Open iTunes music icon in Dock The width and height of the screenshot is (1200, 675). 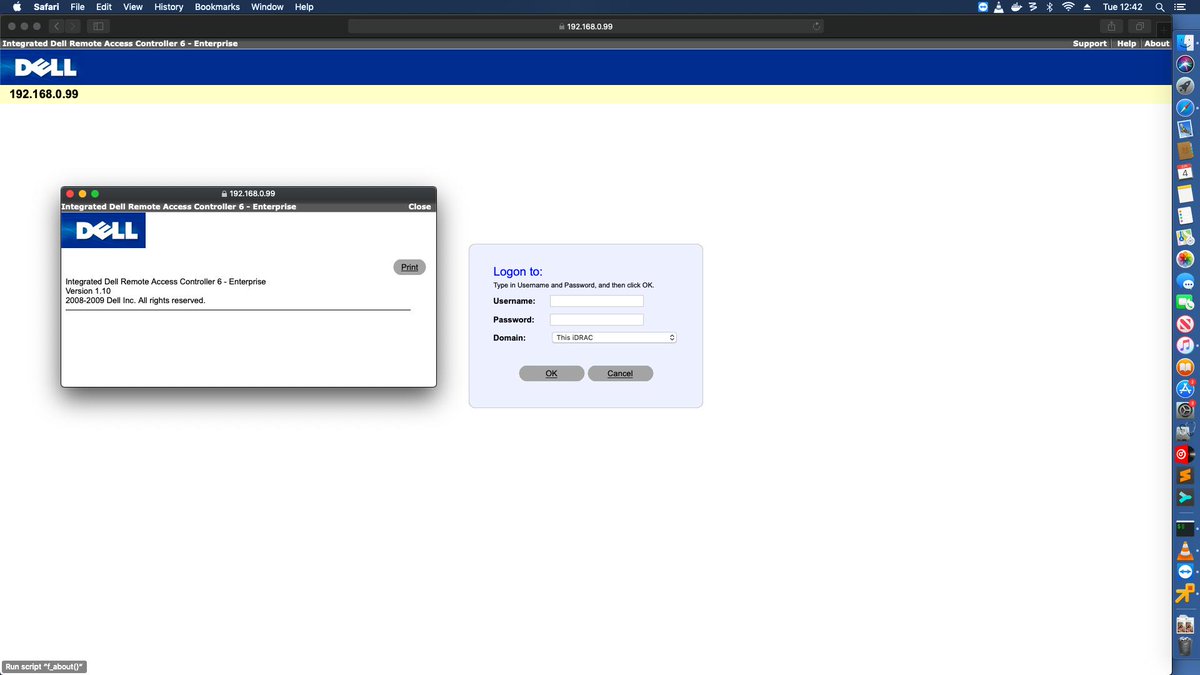pyautogui.click(x=1185, y=345)
